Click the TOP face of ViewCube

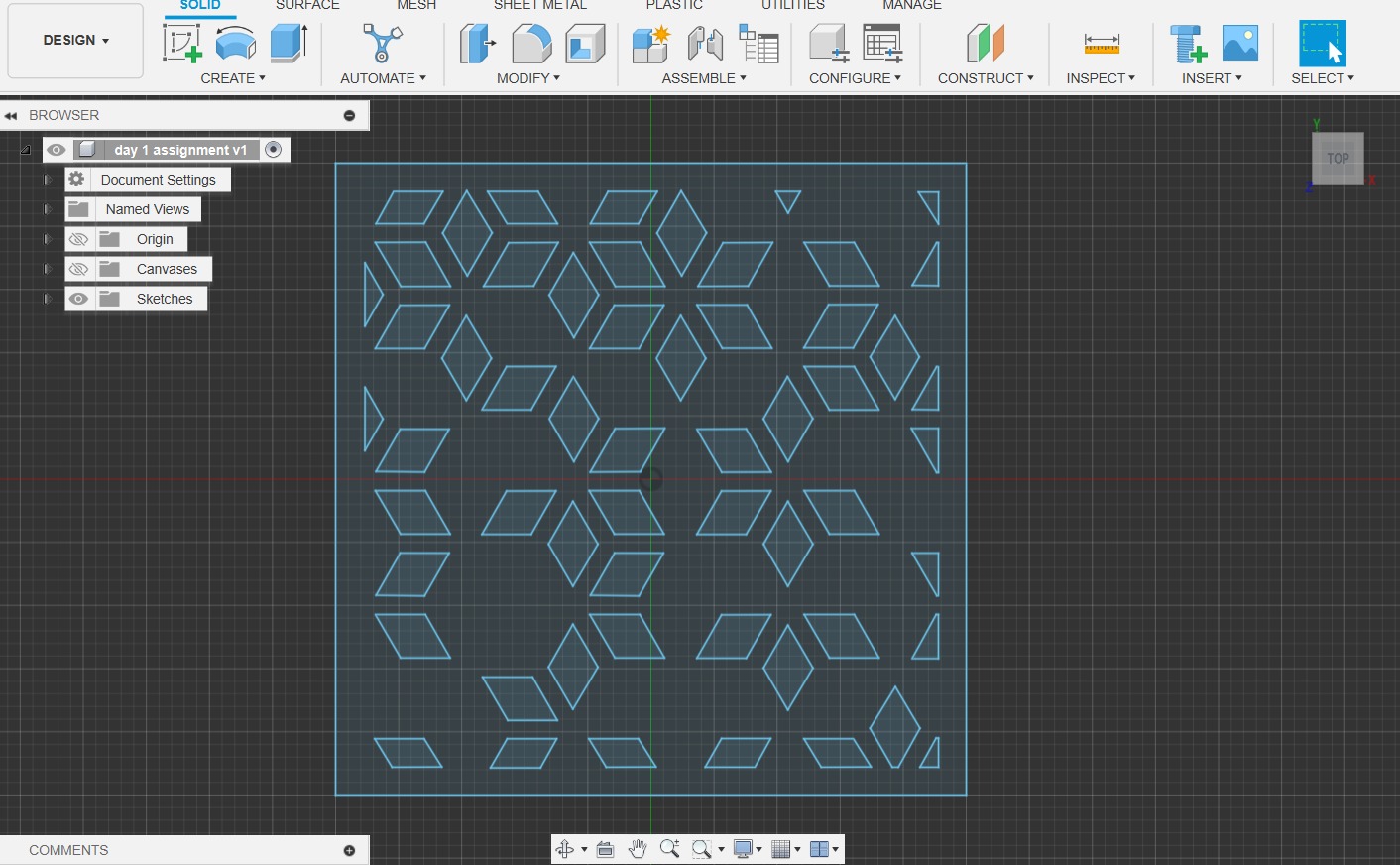1338,158
